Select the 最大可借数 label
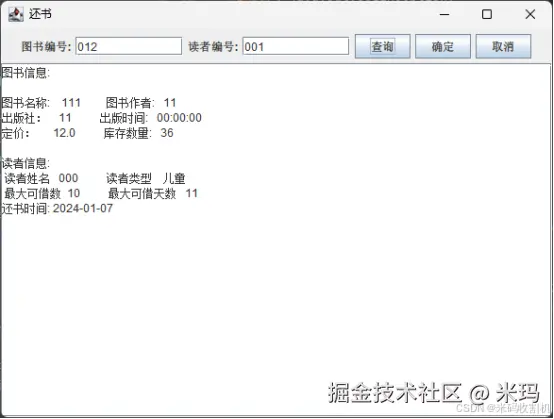This screenshot has width=554, height=419. click(33, 194)
